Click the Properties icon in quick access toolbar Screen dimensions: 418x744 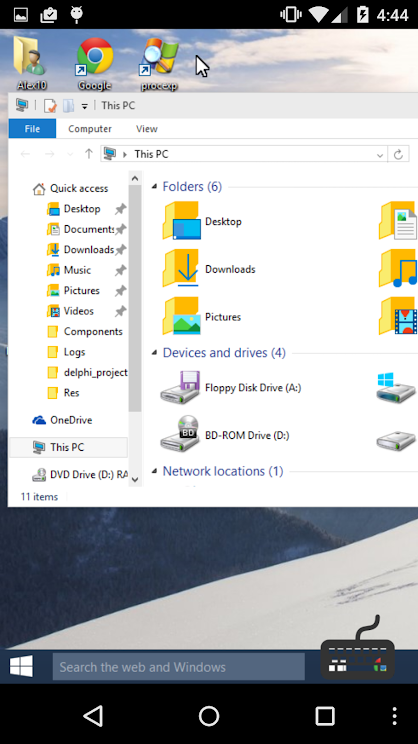pyautogui.click(x=50, y=105)
